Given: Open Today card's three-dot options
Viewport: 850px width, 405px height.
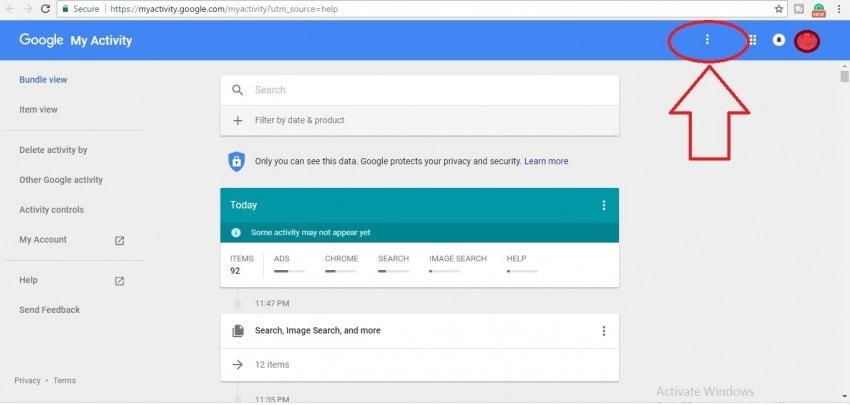Looking at the screenshot, I should coord(603,205).
